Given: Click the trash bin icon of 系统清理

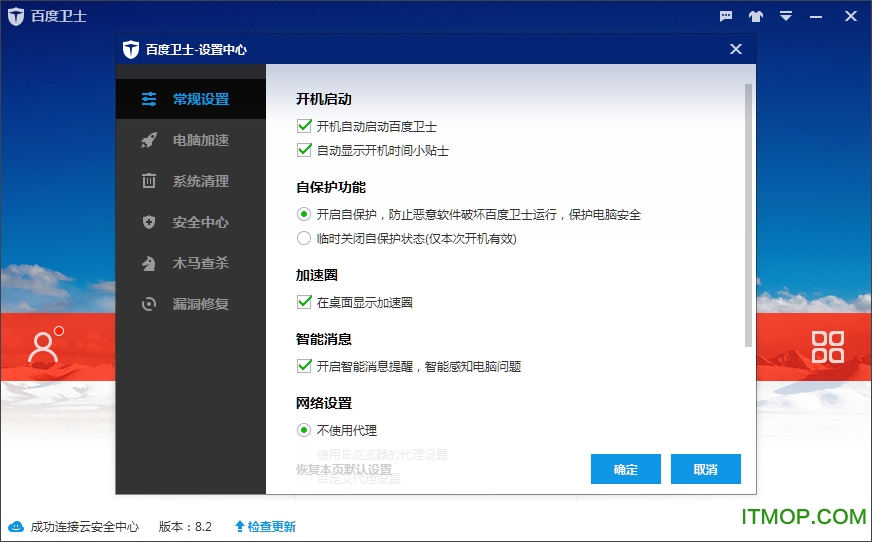Looking at the screenshot, I should tap(149, 181).
